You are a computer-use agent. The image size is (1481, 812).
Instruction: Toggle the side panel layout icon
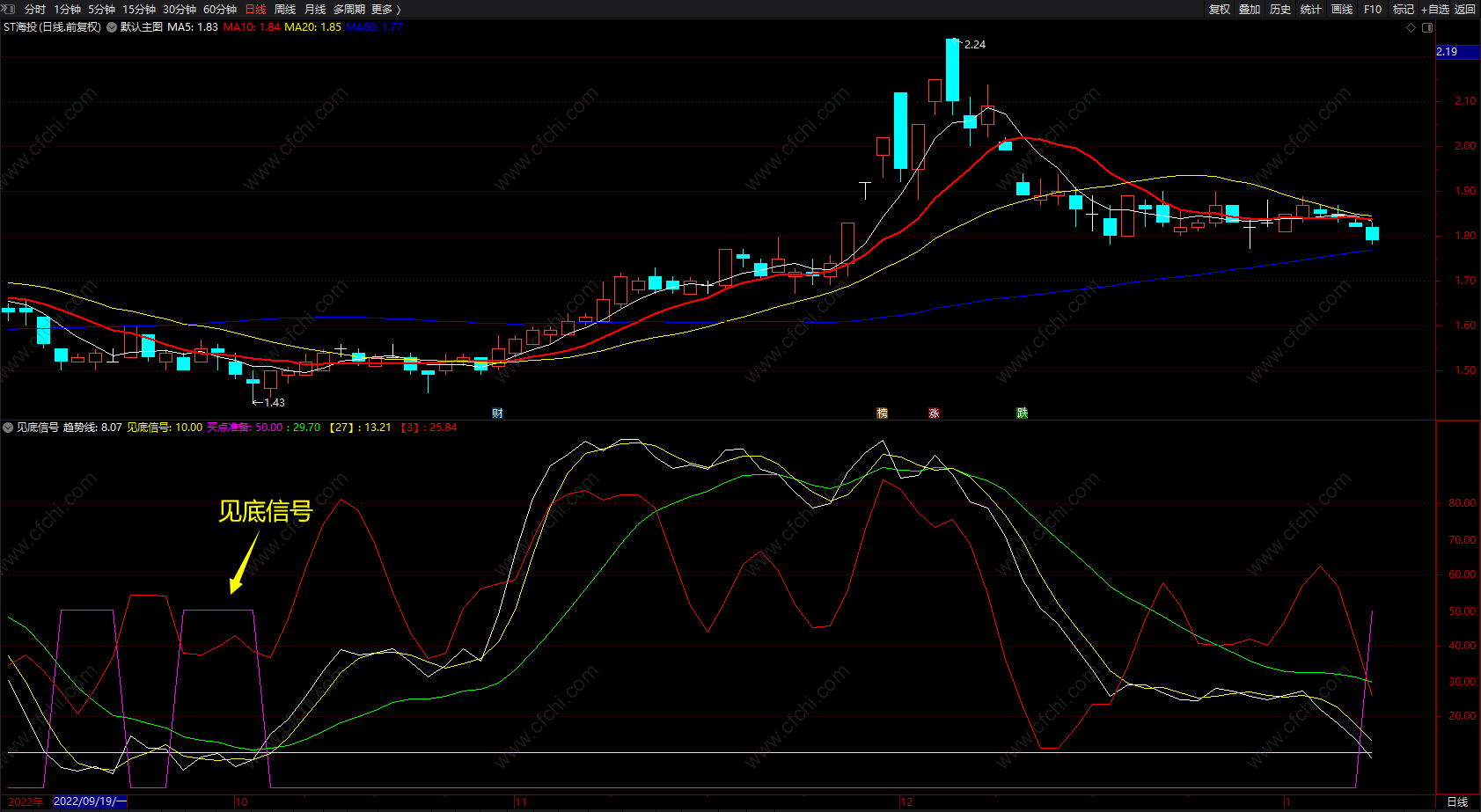(x=1427, y=27)
